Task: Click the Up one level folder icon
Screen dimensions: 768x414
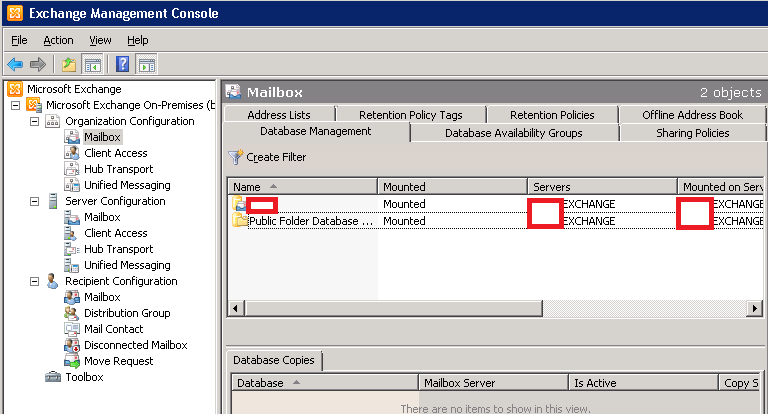Action: 68,65
